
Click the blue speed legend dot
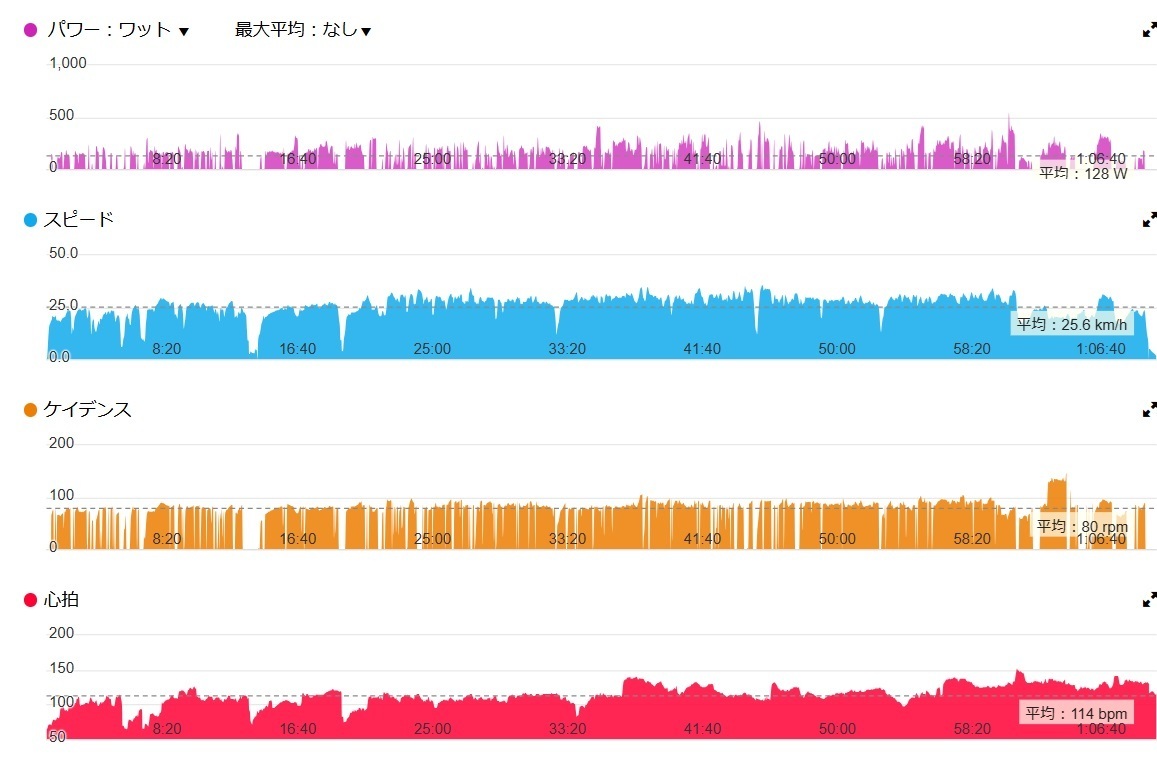point(30,220)
